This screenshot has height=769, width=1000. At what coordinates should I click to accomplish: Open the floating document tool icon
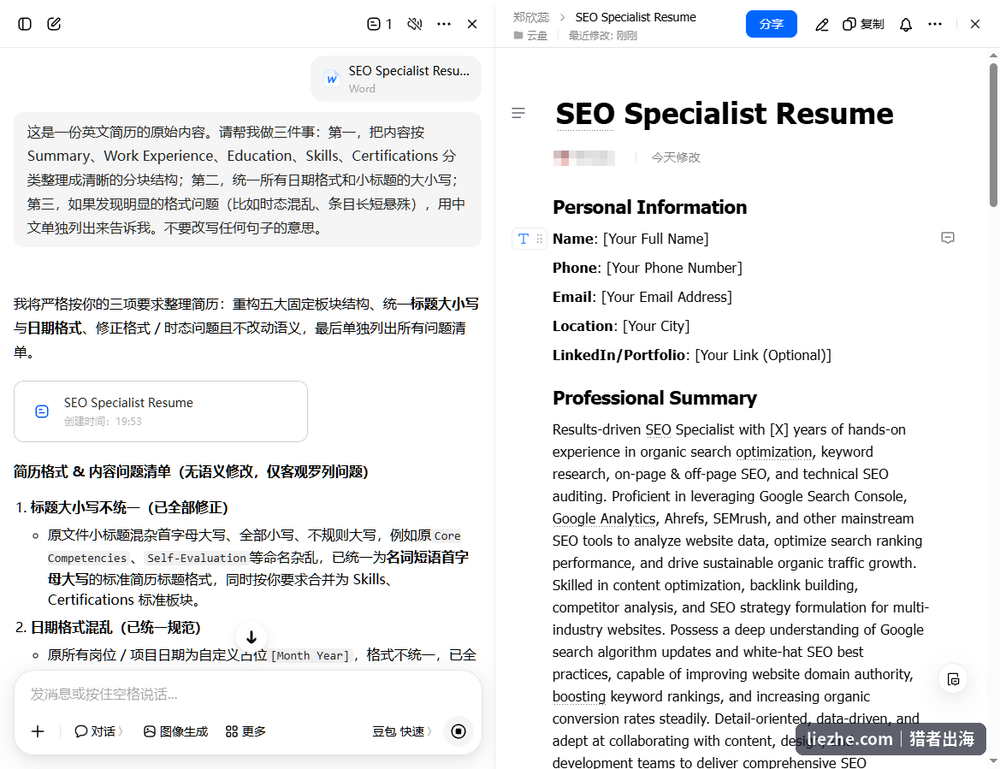953,679
